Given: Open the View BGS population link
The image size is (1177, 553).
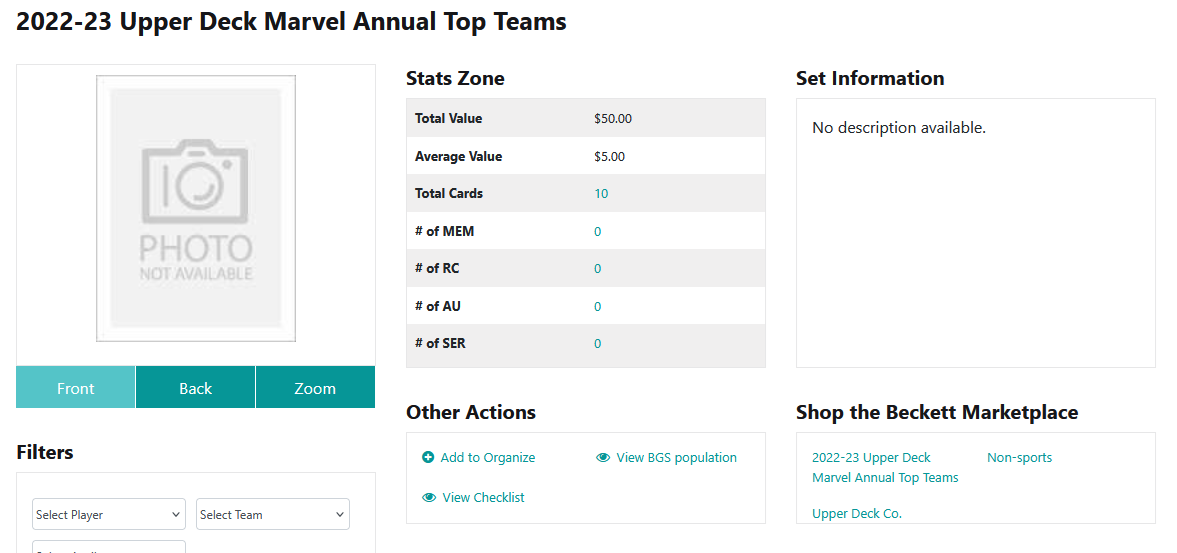Looking at the screenshot, I should 676,457.
